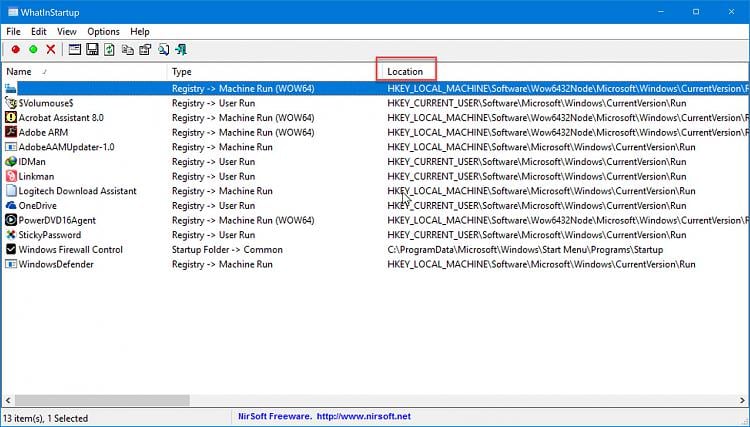Select the Linkman entry name
This screenshot has height=427, width=750.
click(x=36, y=176)
